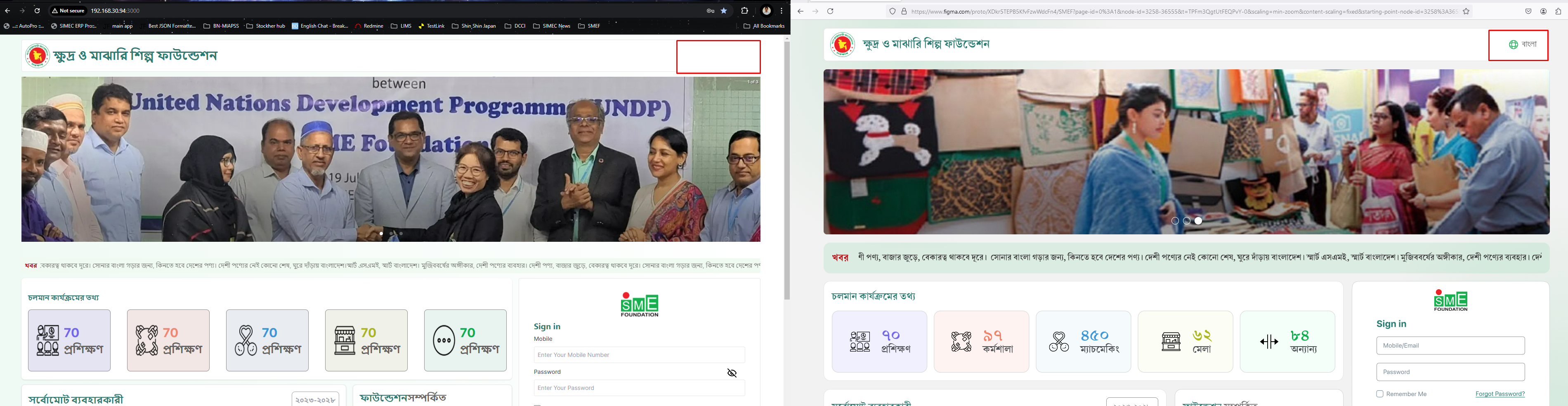
Task: Open the blue card with the heart ribbon icon
Action: 267,340
